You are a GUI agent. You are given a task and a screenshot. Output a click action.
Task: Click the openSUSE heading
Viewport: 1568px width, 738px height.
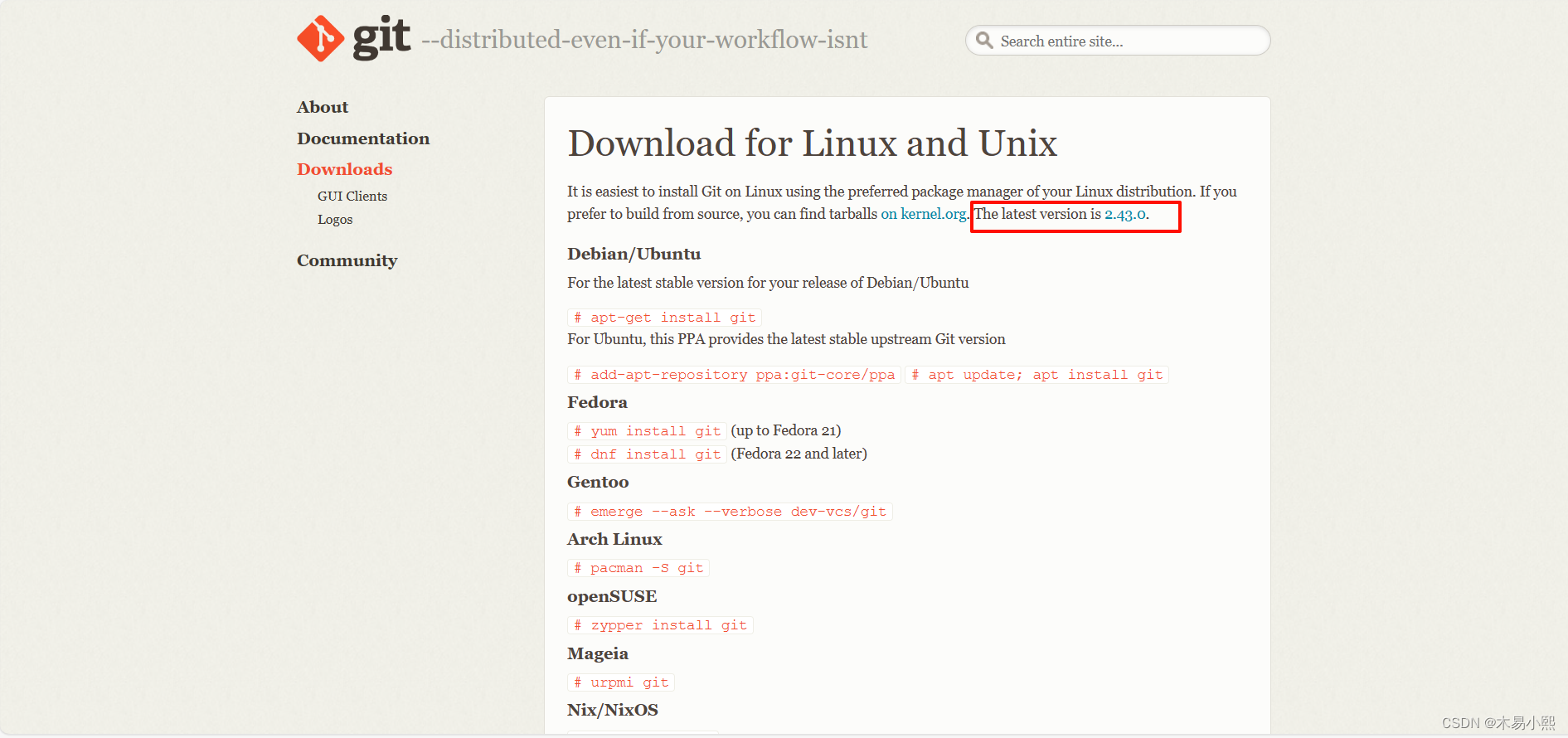[612, 597]
